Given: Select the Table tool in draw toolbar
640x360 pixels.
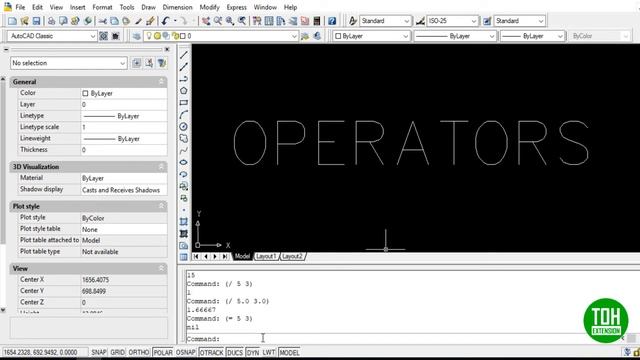Looking at the screenshot, I should 184,257.
